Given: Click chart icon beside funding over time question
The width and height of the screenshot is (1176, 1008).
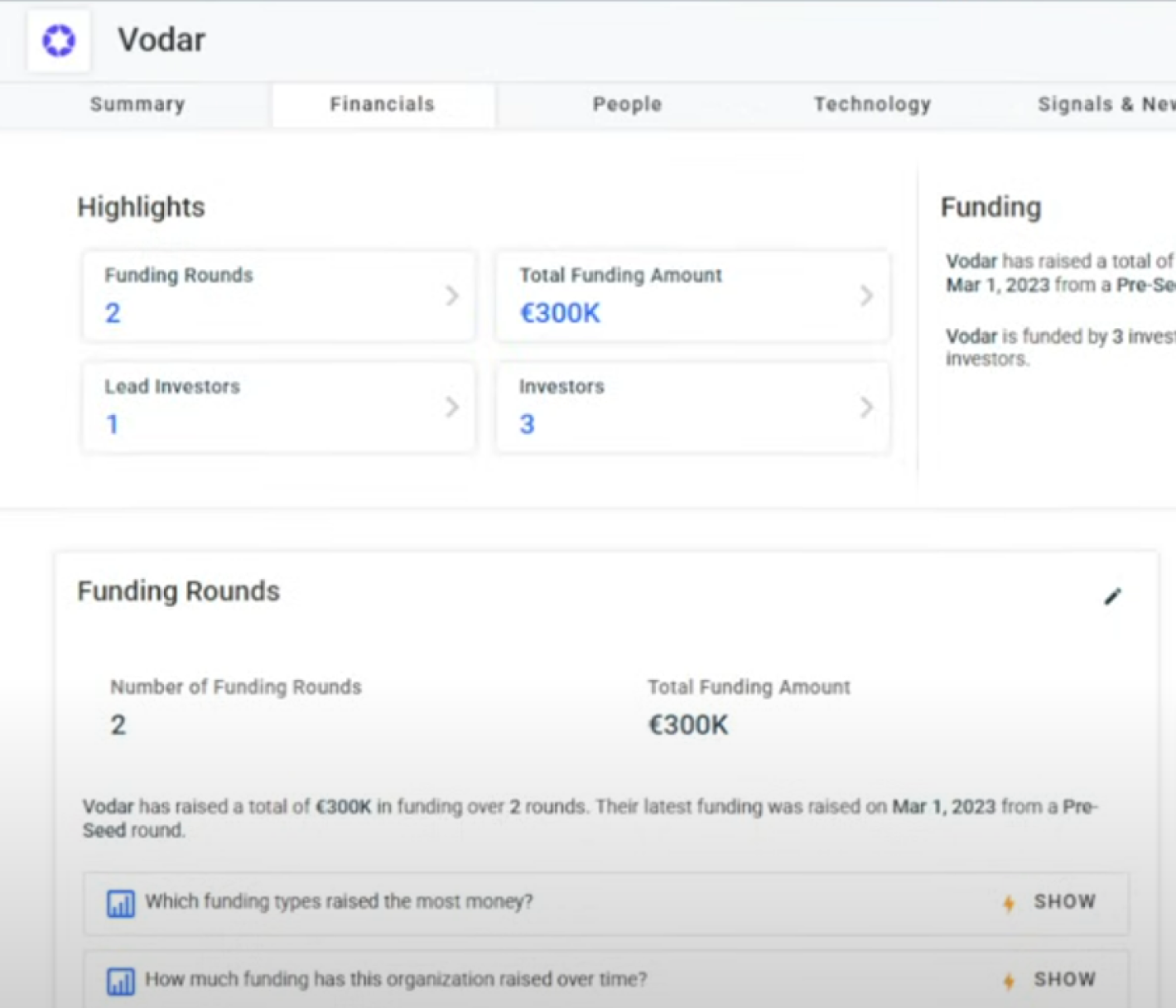Looking at the screenshot, I should point(121,981).
